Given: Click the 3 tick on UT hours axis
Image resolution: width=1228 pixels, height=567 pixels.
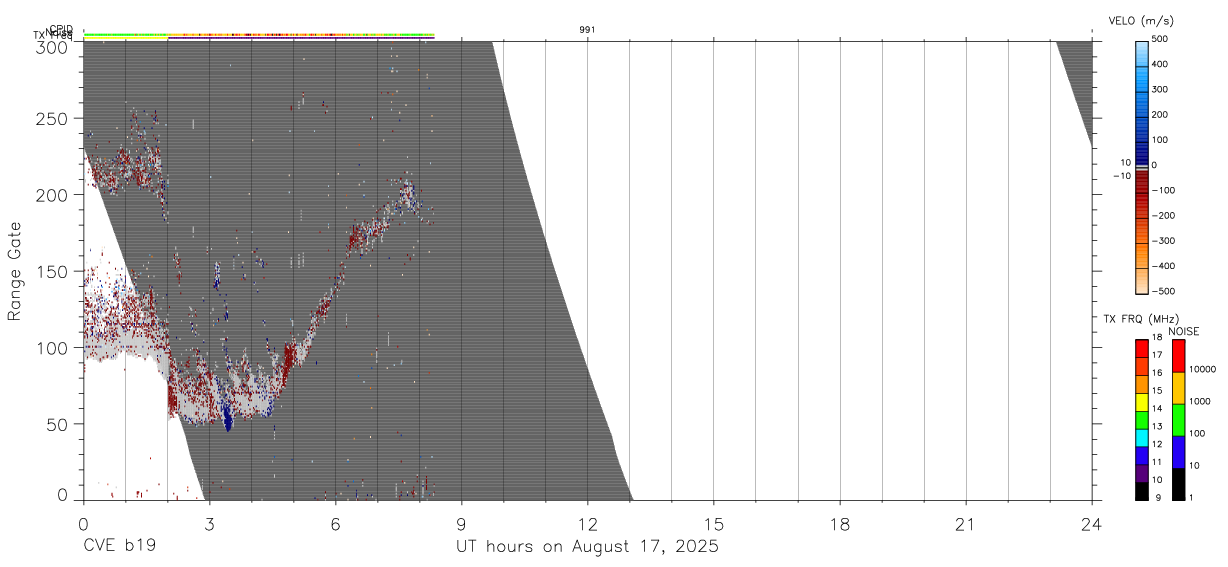Looking at the screenshot, I should (209, 524).
